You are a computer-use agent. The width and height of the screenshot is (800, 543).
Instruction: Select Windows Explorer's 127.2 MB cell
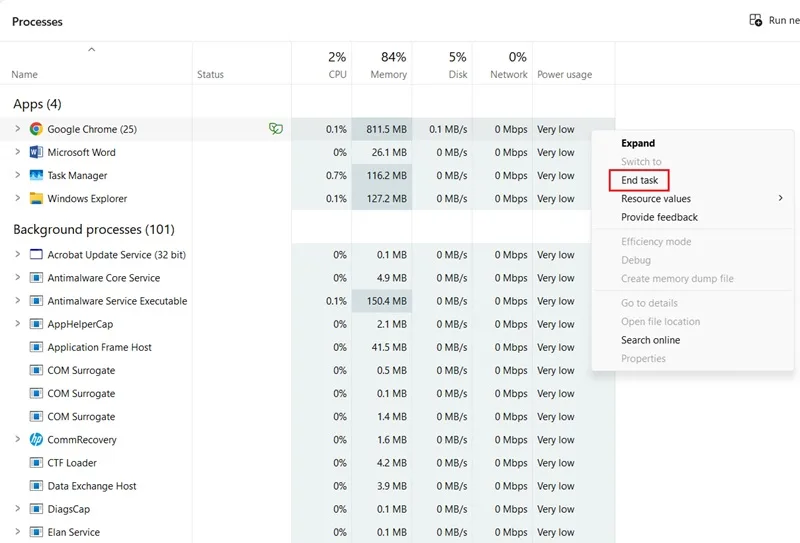(x=382, y=199)
